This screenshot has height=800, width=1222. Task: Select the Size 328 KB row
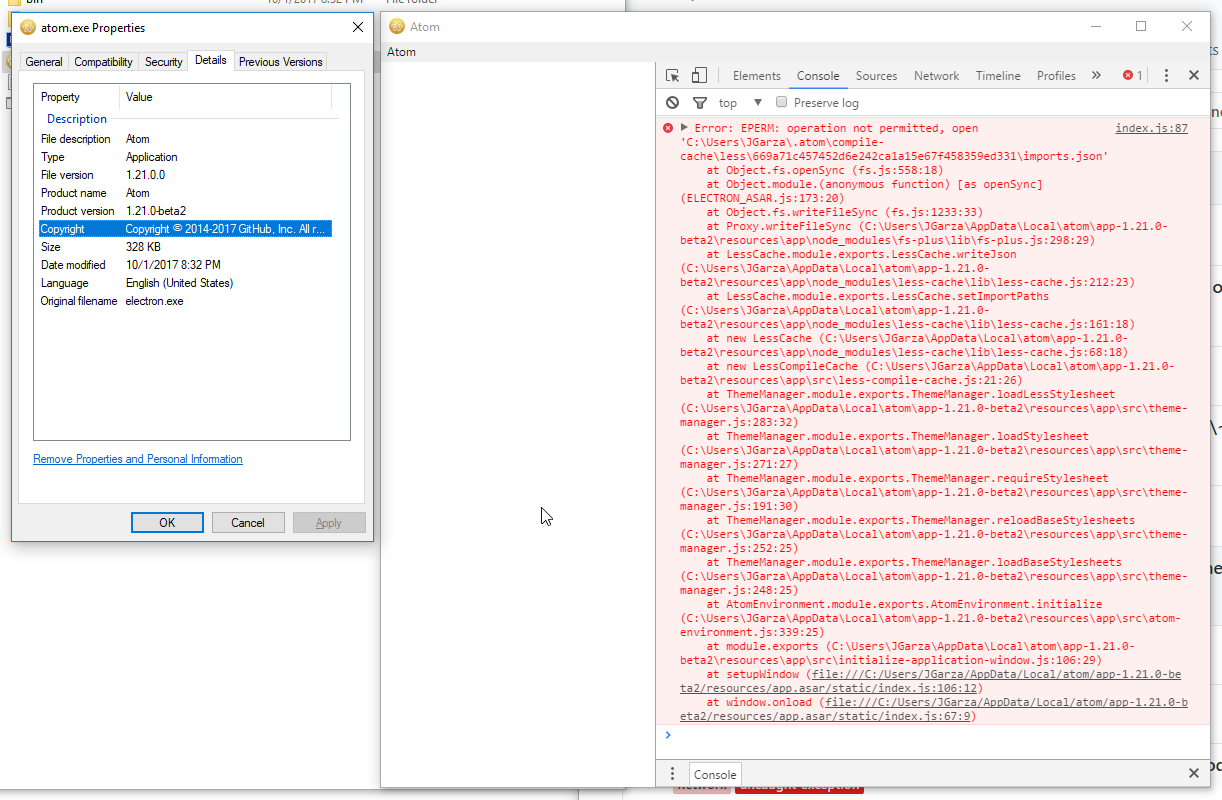185,247
